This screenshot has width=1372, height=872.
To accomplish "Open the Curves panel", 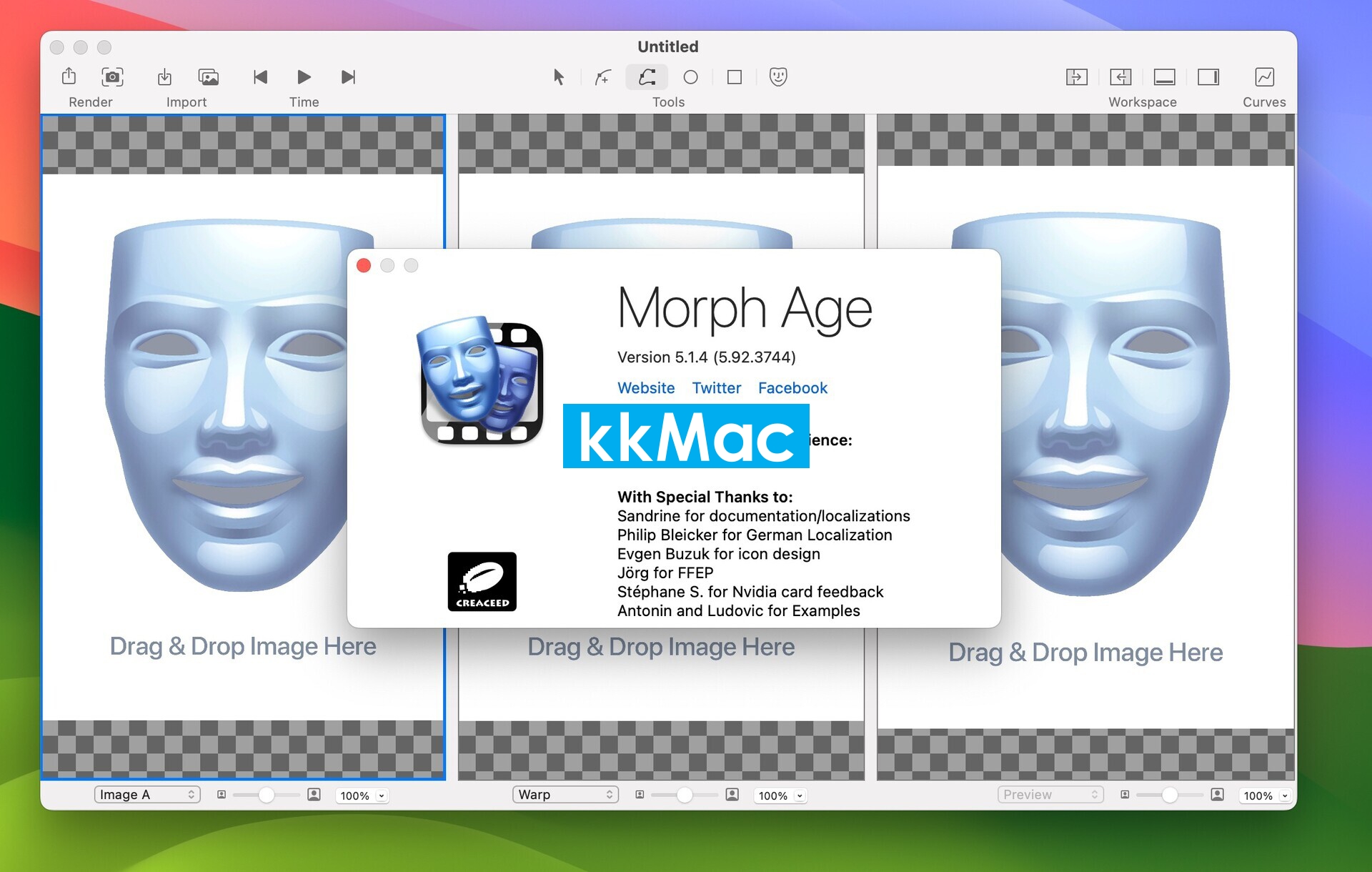I will point(1264,76).
